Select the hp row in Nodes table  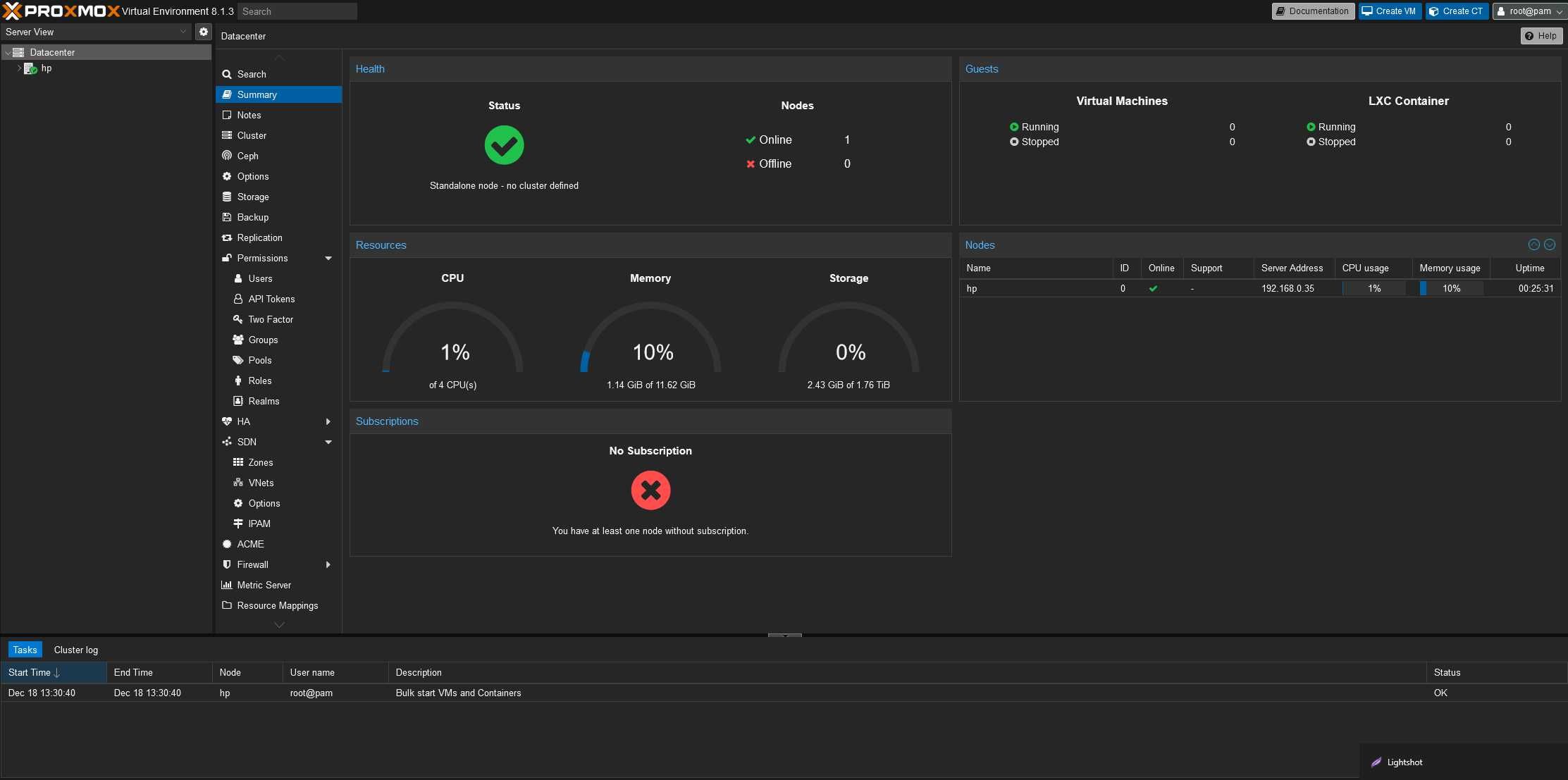click(x=1260, y=288)
